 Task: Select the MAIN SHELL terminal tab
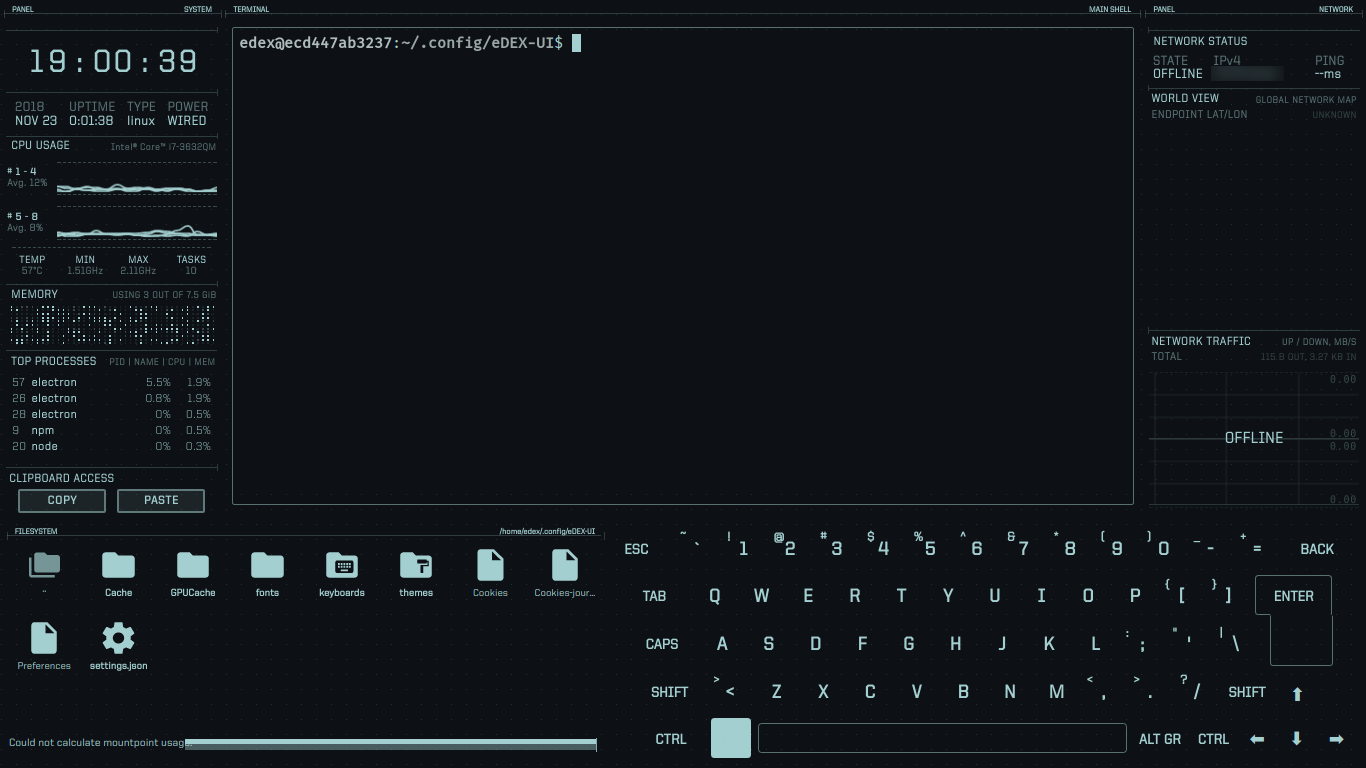coord(1110,9)
